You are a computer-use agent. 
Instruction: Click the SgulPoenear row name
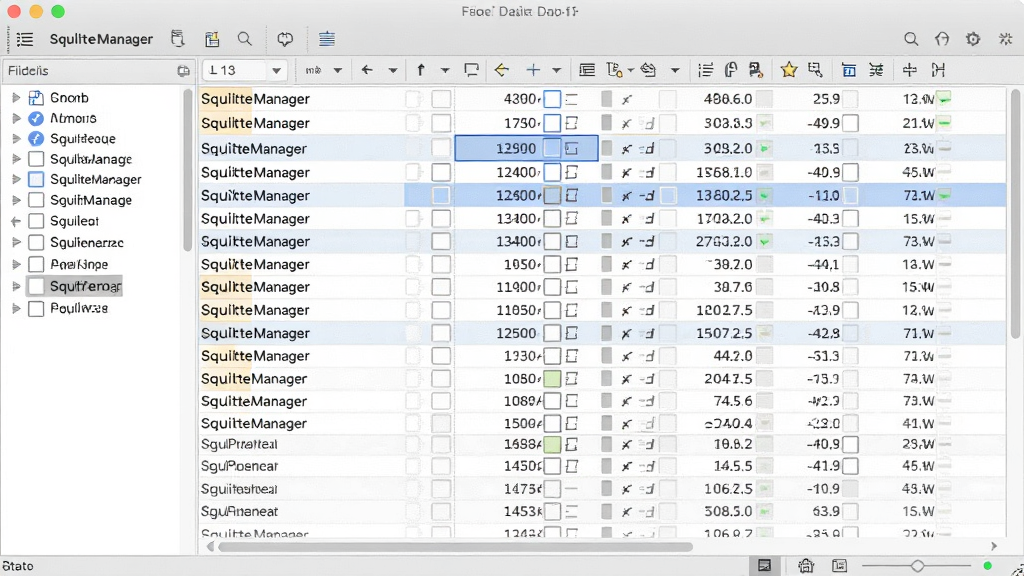(239, 466)
